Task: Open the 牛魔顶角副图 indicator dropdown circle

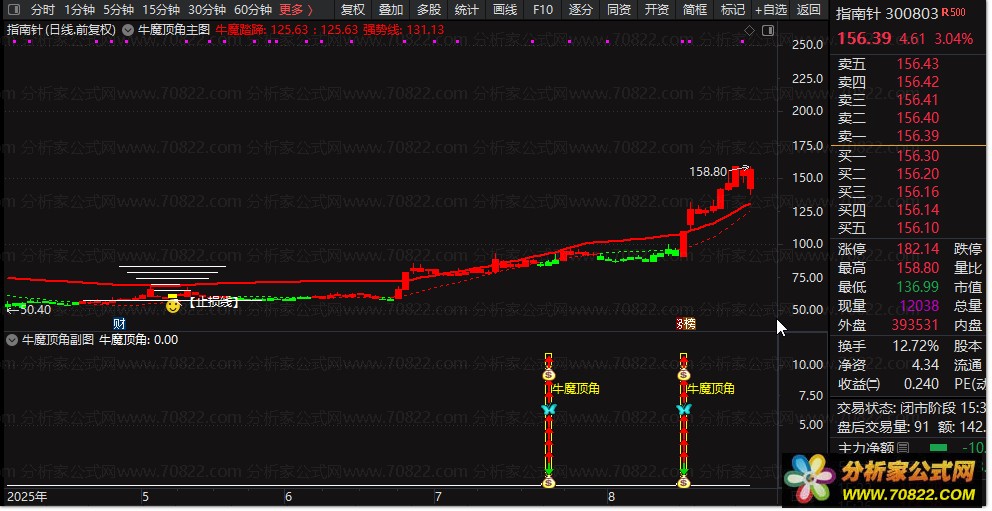Action: point(12,340)
